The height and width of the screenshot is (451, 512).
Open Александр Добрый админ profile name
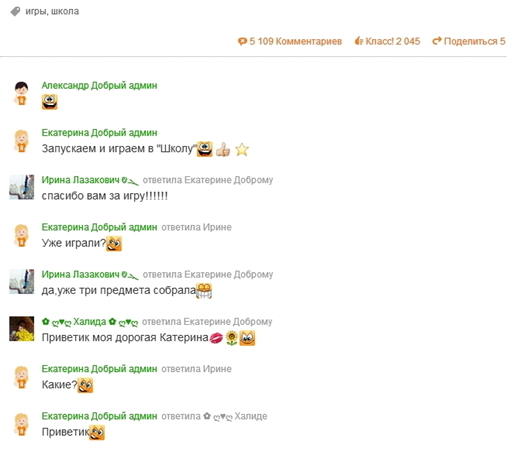[x=99, y=86]
